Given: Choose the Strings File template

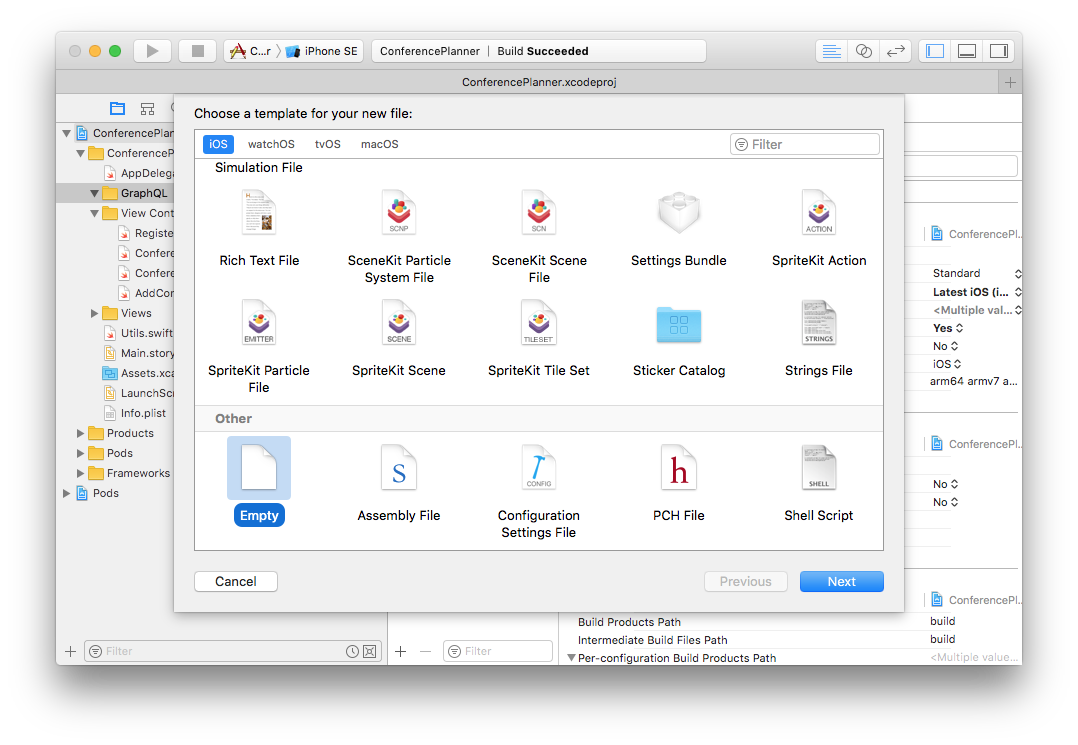Looking at the screenshot, I should tap(819, 338).
